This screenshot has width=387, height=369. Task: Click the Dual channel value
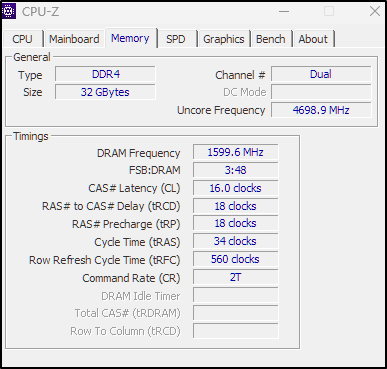[321, 74]
